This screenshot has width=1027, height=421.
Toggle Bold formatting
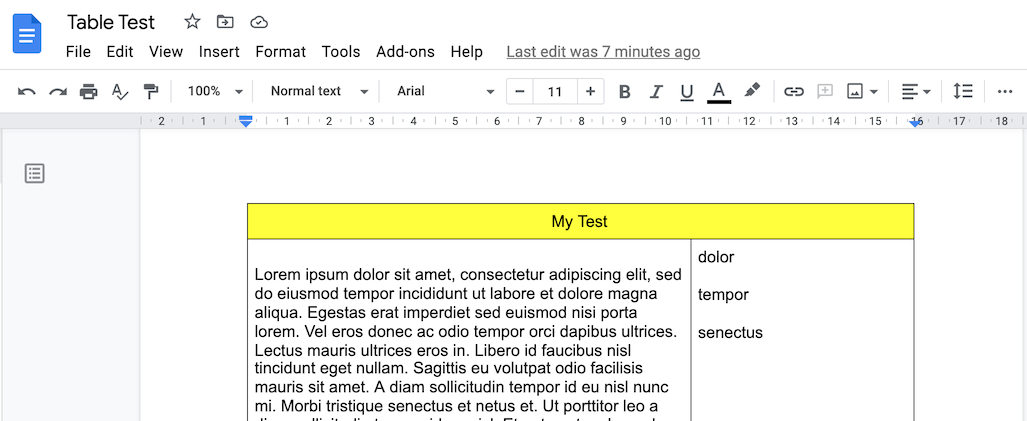click(x=624, y=92)
